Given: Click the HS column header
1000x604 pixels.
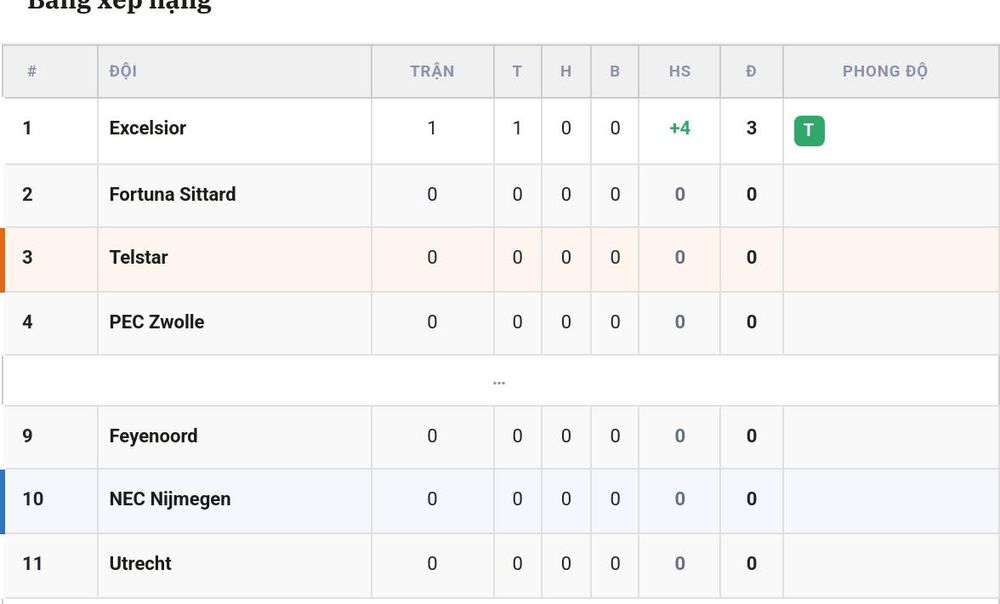Looking at the screenshot, I should 679,71.
